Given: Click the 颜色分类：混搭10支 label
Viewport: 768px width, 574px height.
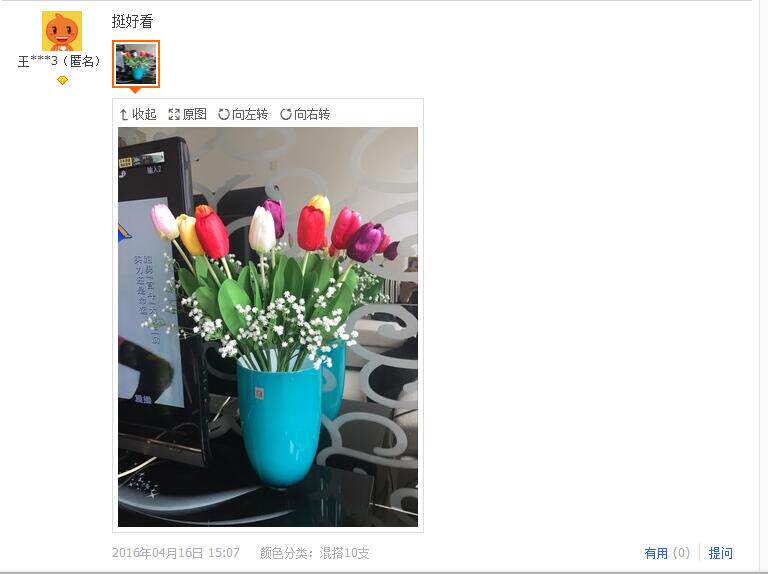Looking at the screenshot, I should (314, 553).
